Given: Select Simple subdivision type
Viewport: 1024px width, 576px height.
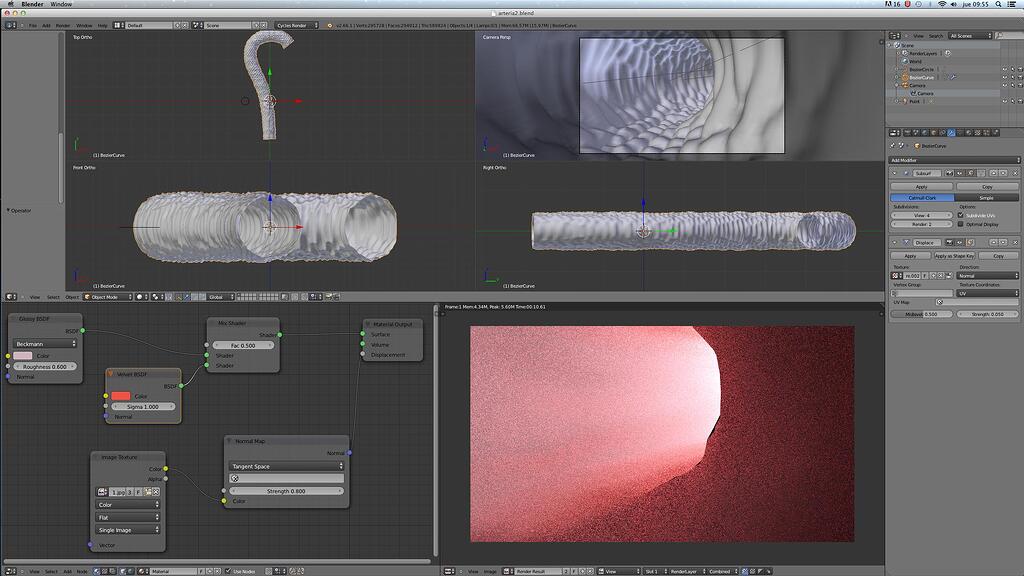Looking at the screenshot, I should (987, 197).
